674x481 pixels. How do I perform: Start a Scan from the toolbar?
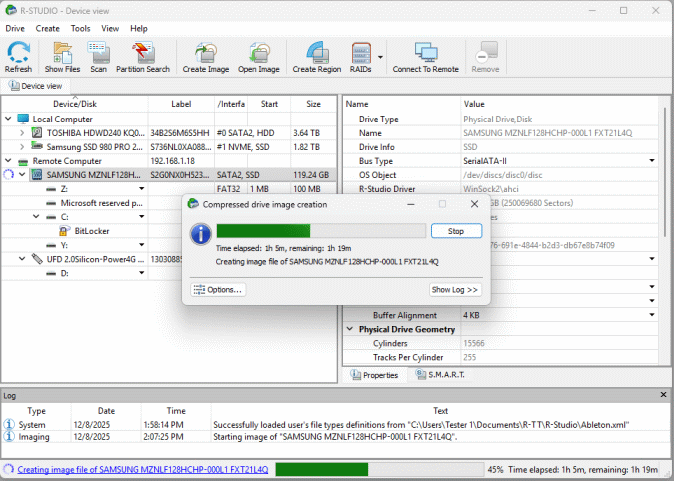pos(99,57)
